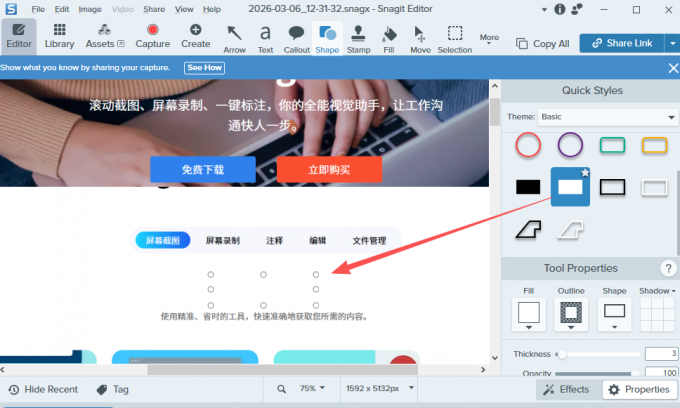Expand the Outline color dropdown
Image resolution: width=680 pixels, height=408 pixels.
pos(571,328)
